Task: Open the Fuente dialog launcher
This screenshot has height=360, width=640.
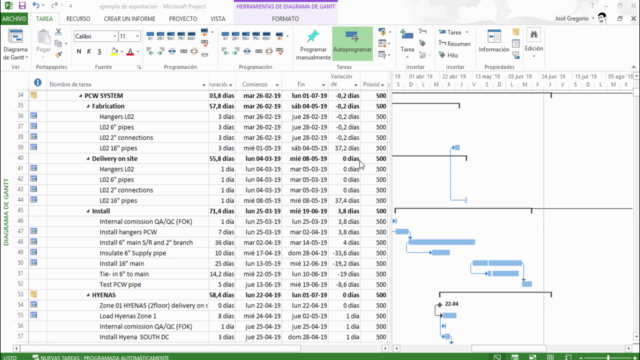Action: tap(139, 67)
